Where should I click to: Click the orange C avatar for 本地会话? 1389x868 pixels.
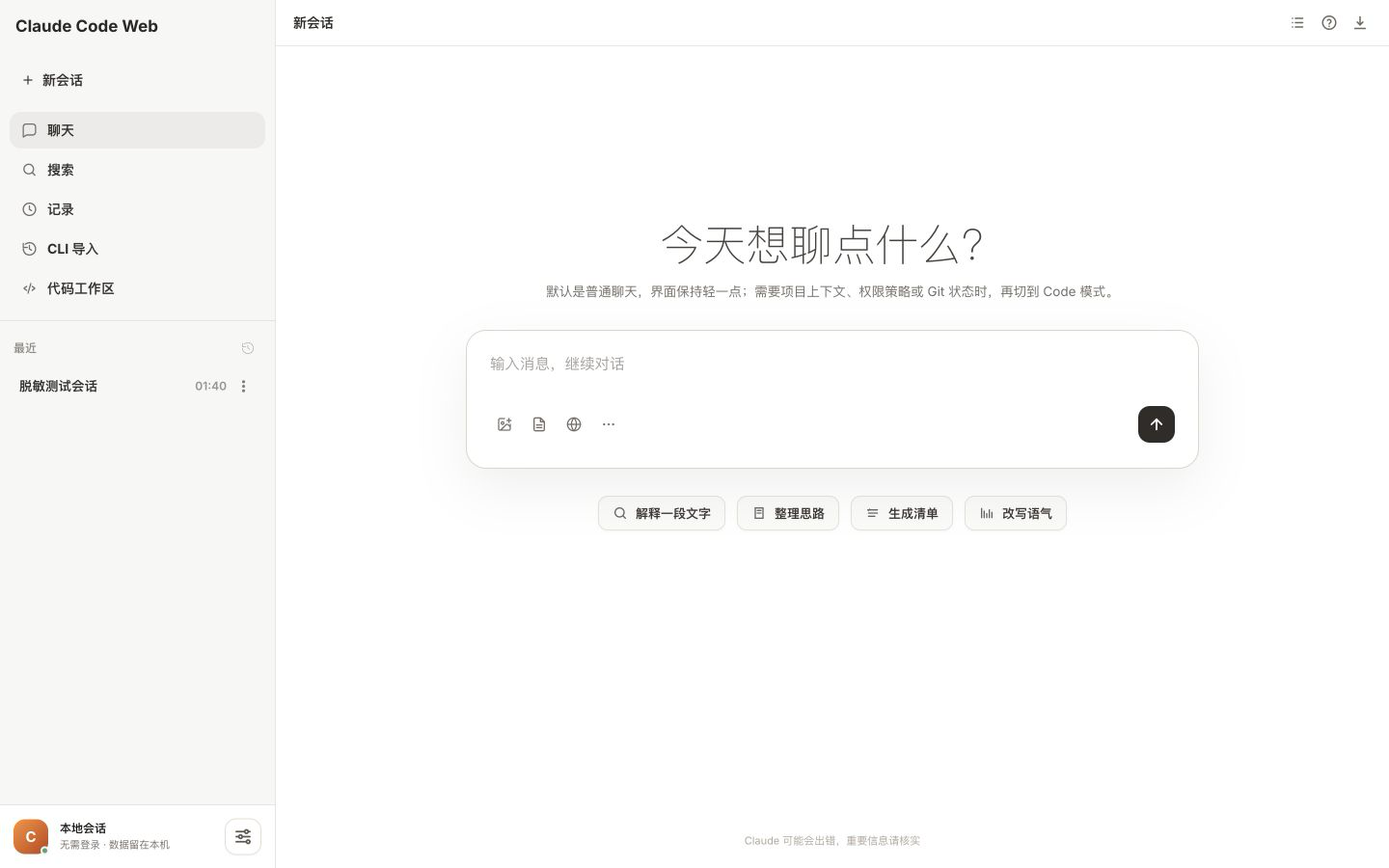point(31,836)
